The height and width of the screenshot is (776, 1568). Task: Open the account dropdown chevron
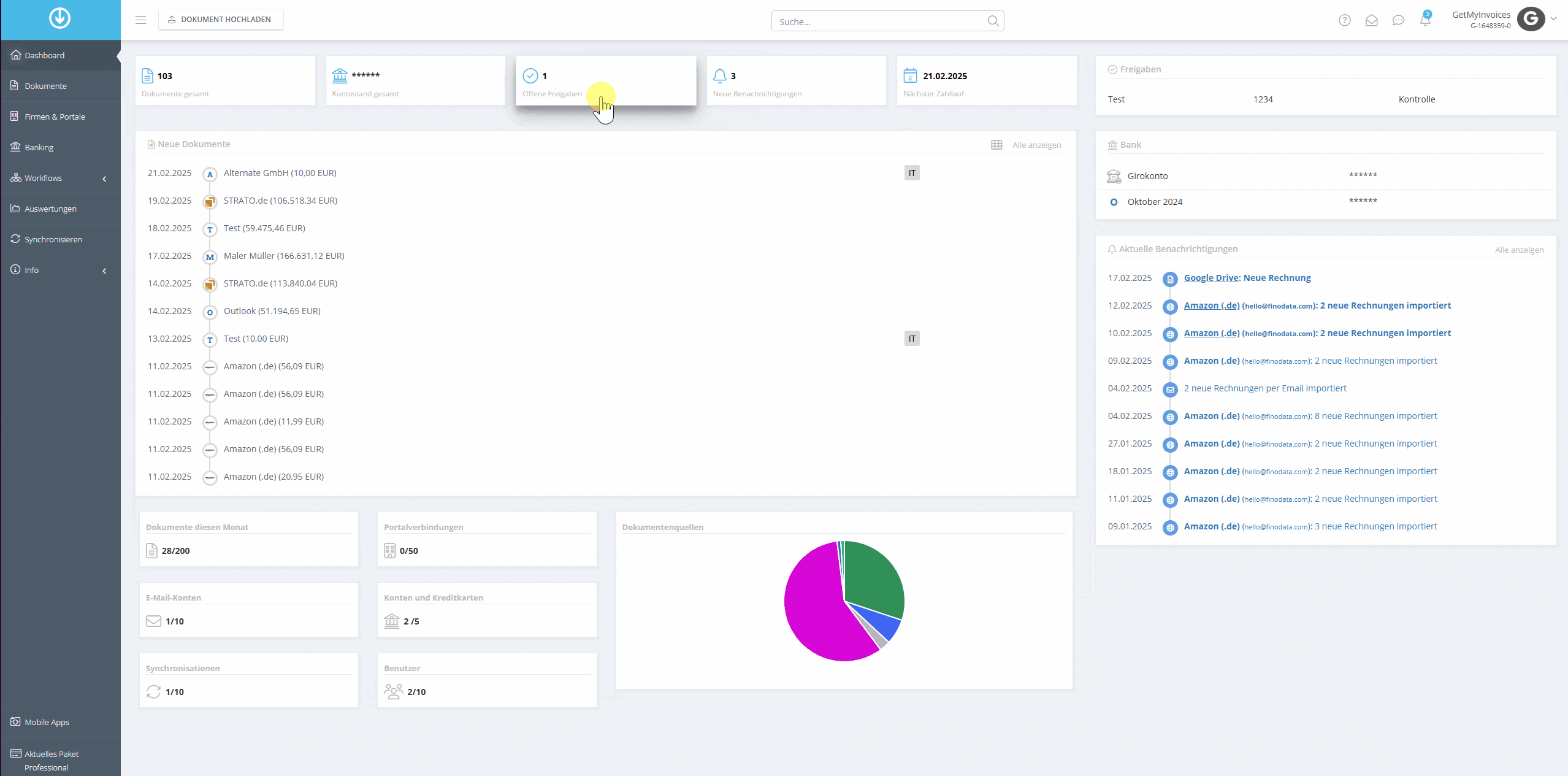tap(1553, 19)
